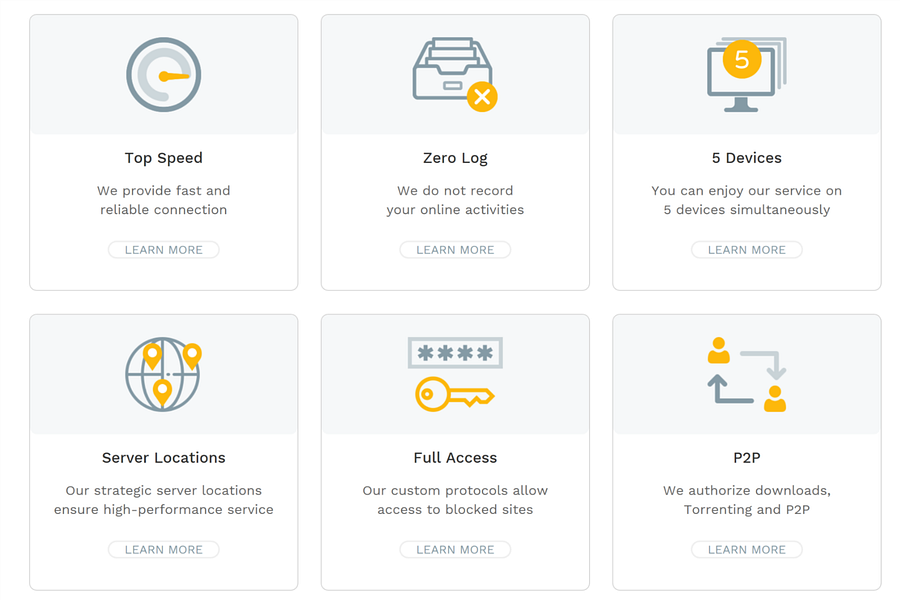Open Learn More under 5 Devices
900x600 pixels.
(x=746, y=249)
